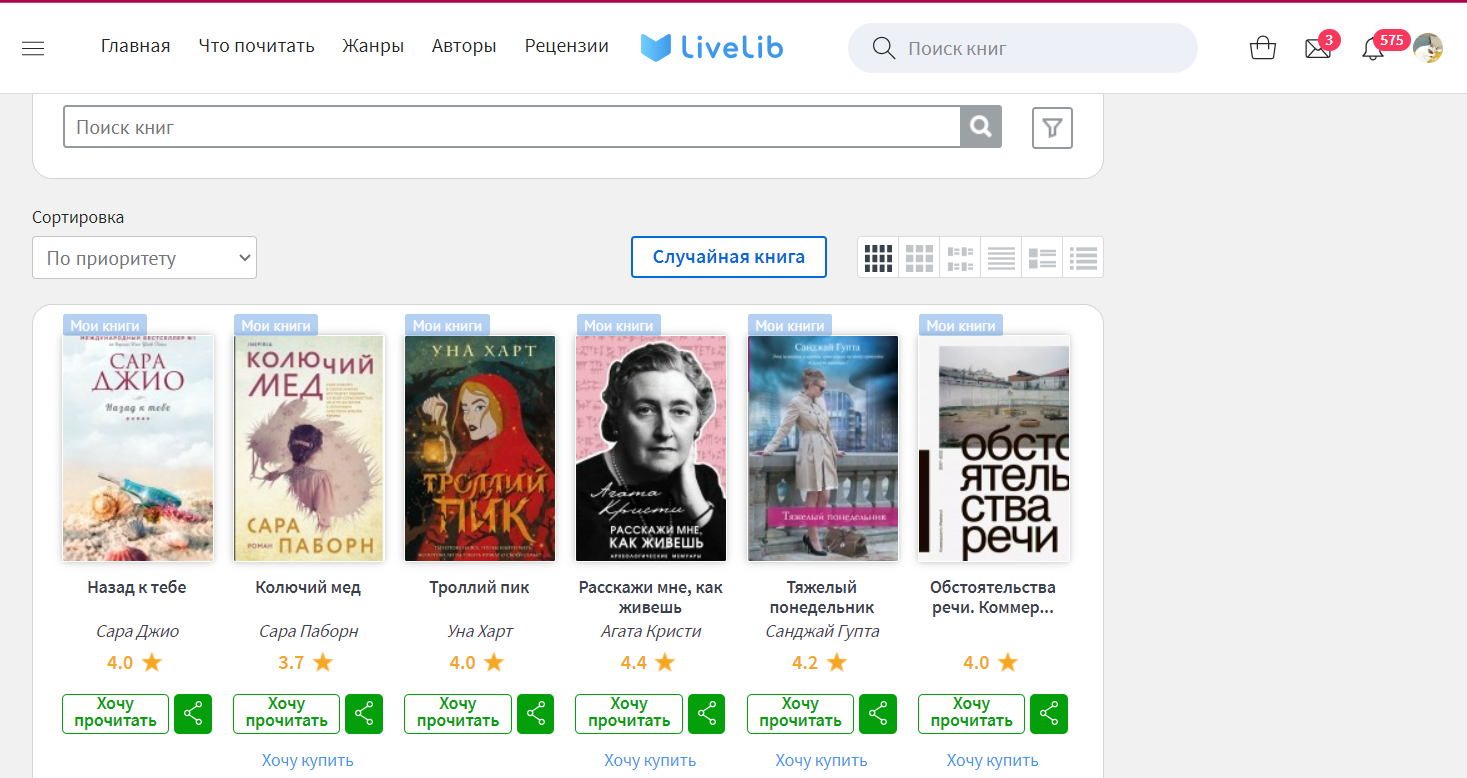Click Хочу прочитать for Троллий пик
The height and width of the screenshot is (778, 1467).
tap(458, 714)
